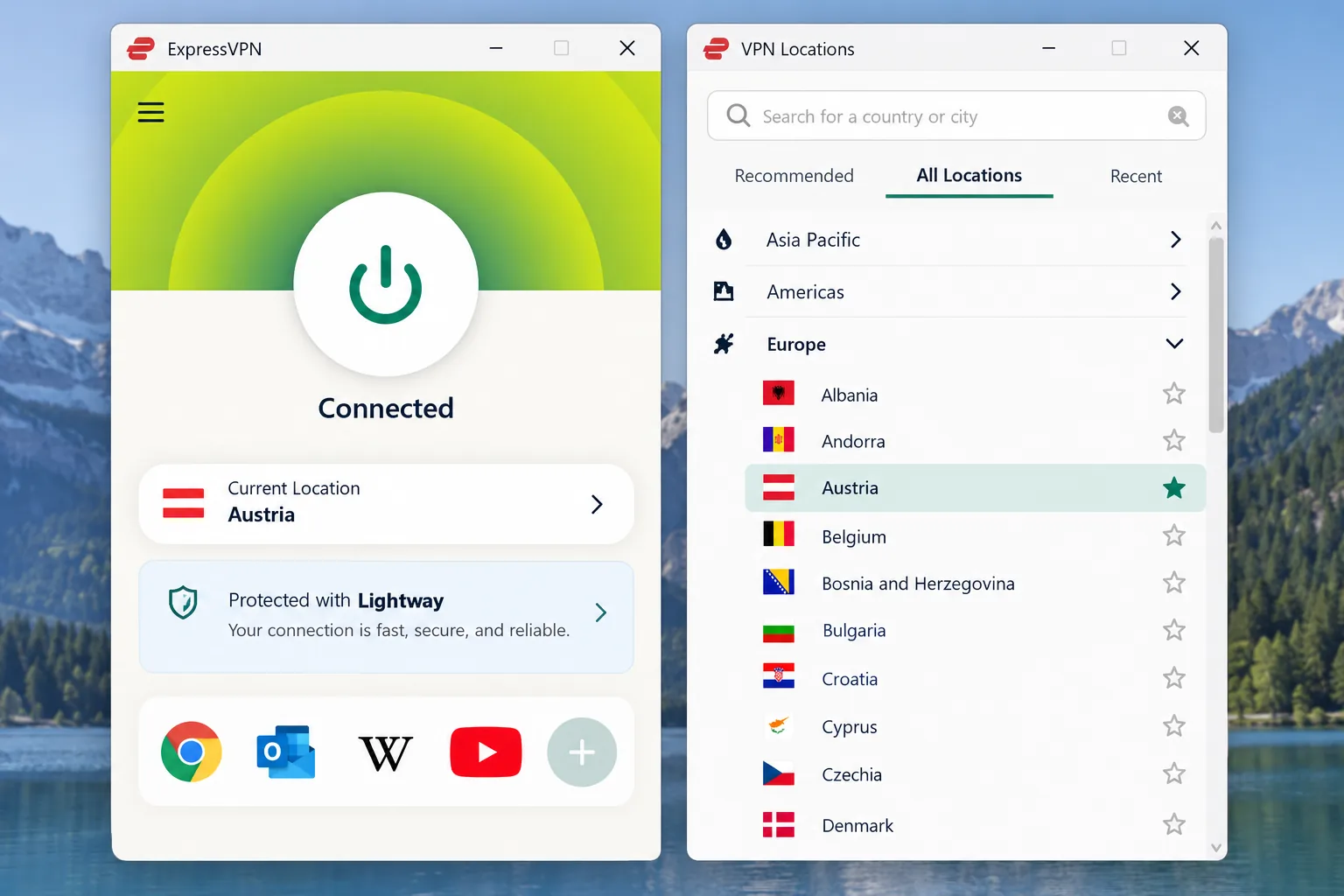1344x896 pixels.
Task: Connect to Belgium location
Action: coord(975,535)
